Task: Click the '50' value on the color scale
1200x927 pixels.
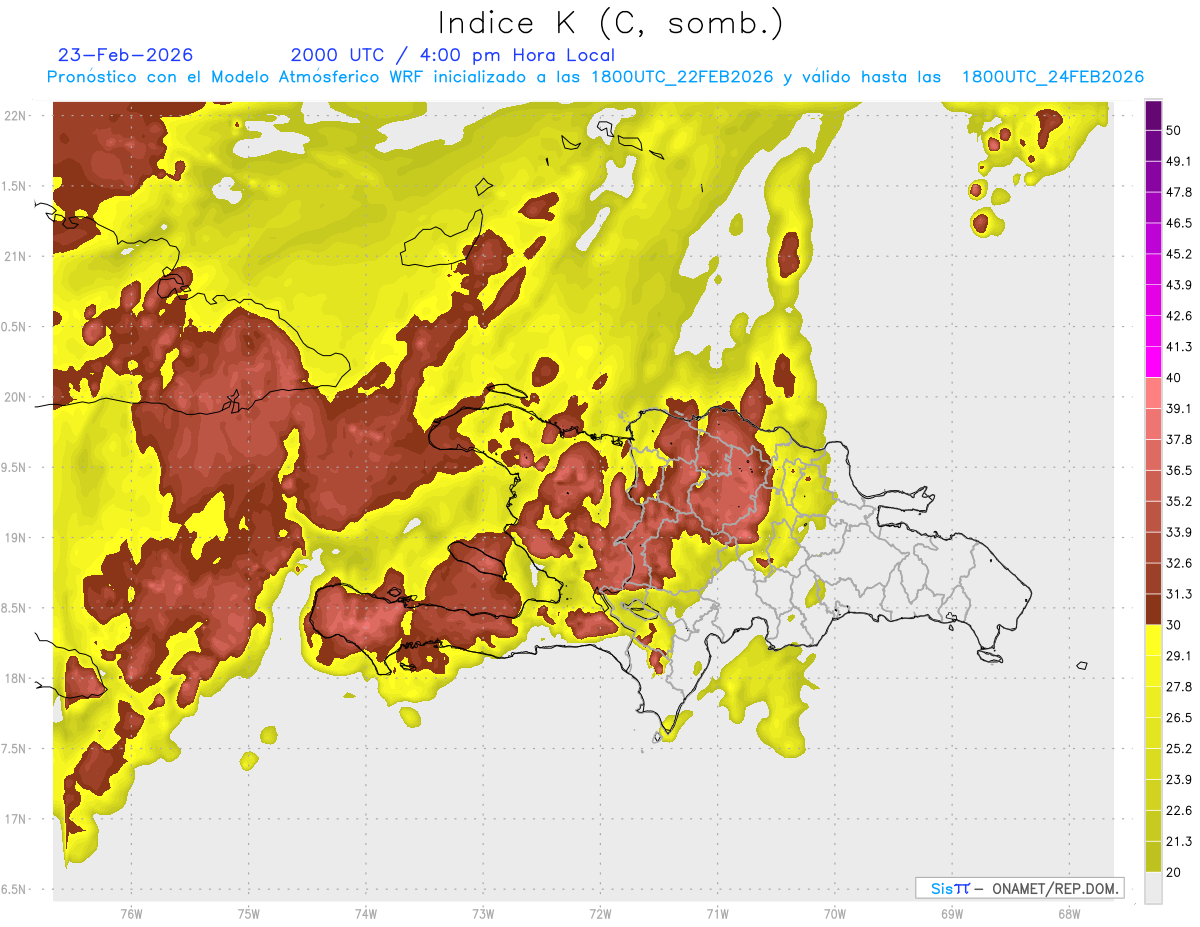Action: click(1174, 131)
